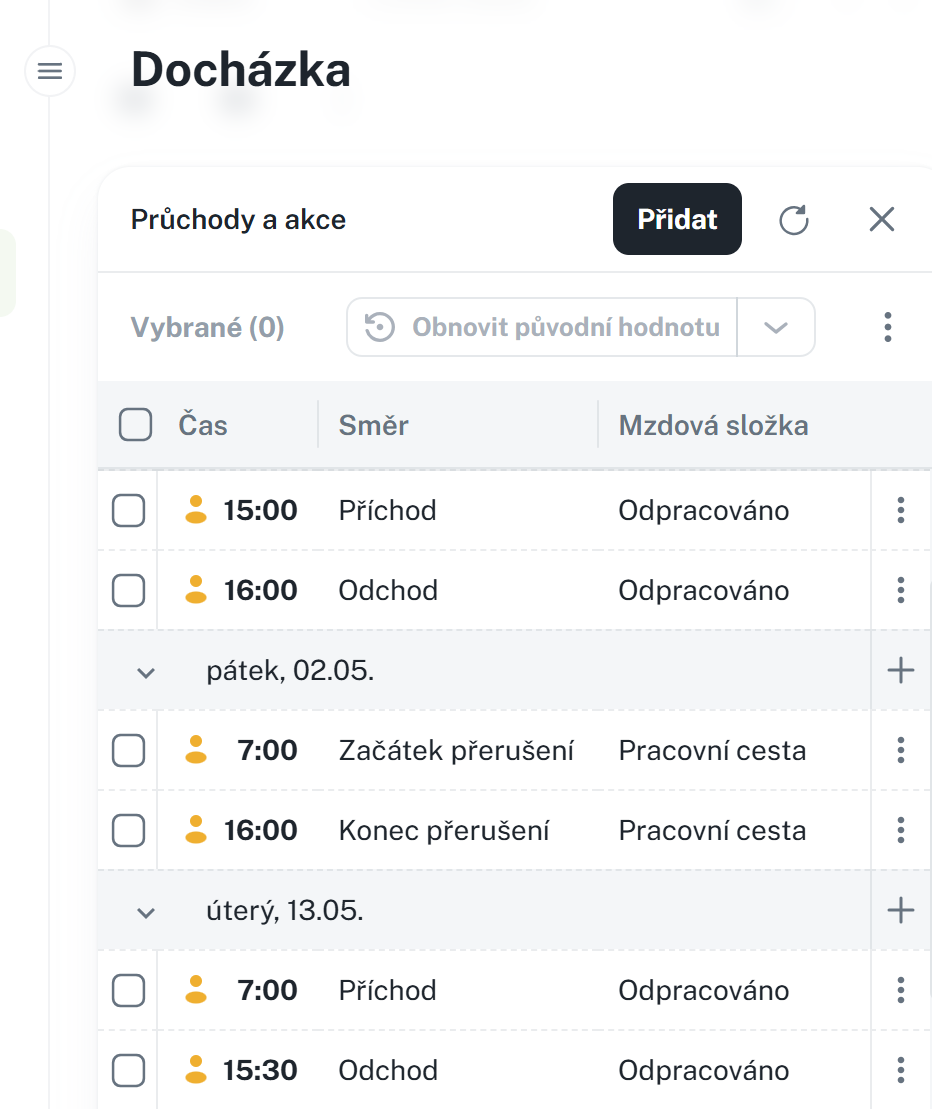Add entry to pátek, 02.05. with plus
The image size is (932, 1109).
(901, 670)
